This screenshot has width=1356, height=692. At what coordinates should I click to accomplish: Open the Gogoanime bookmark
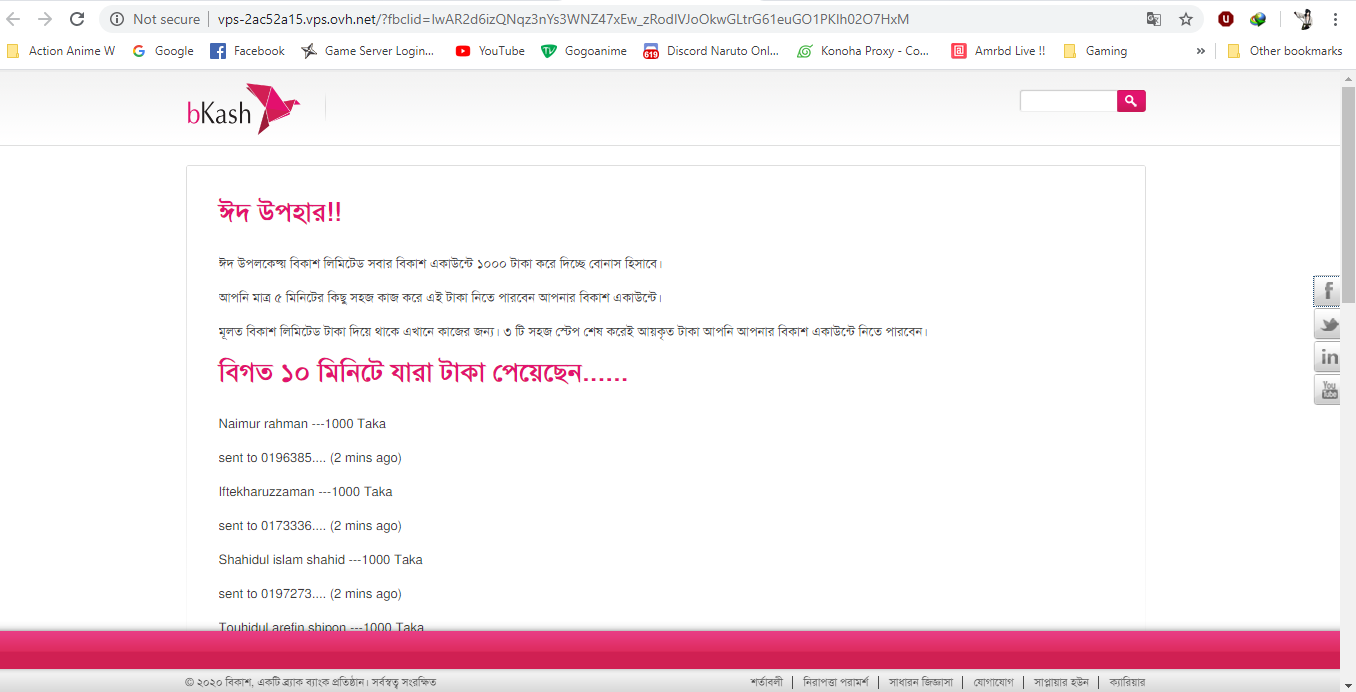click(584, 51)
